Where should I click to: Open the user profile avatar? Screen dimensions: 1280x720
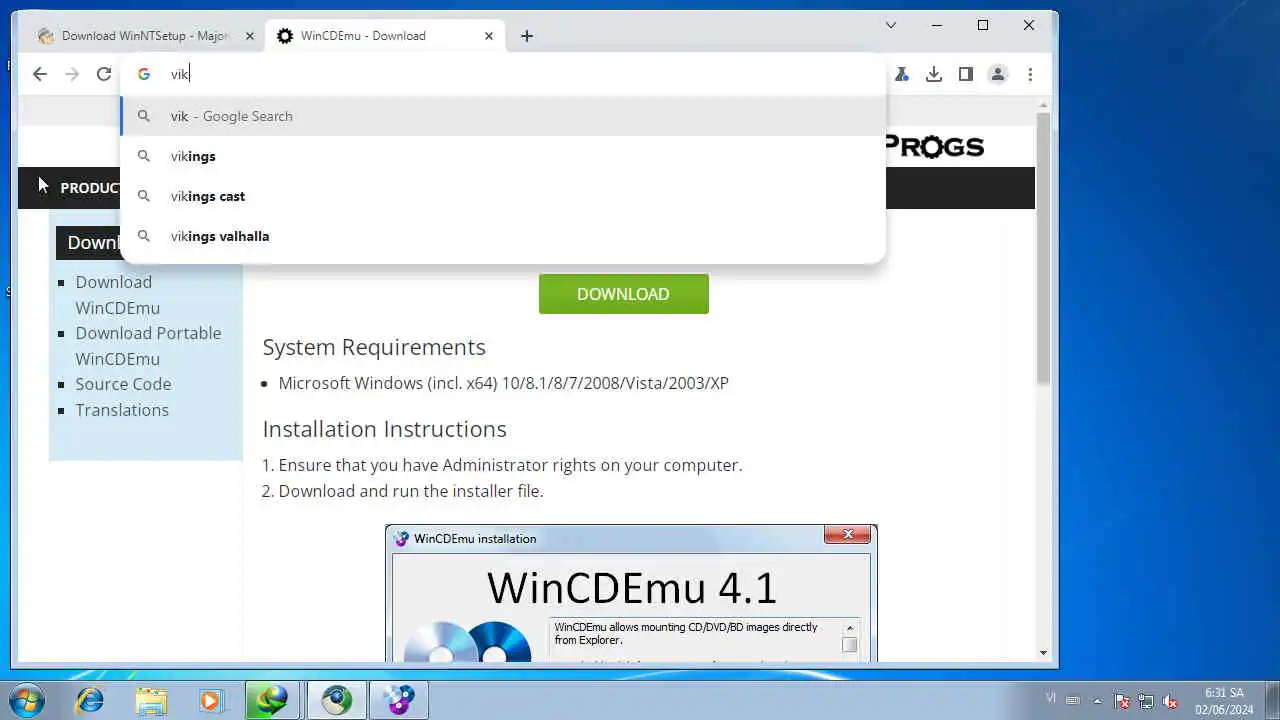click(x=998, y=74)
